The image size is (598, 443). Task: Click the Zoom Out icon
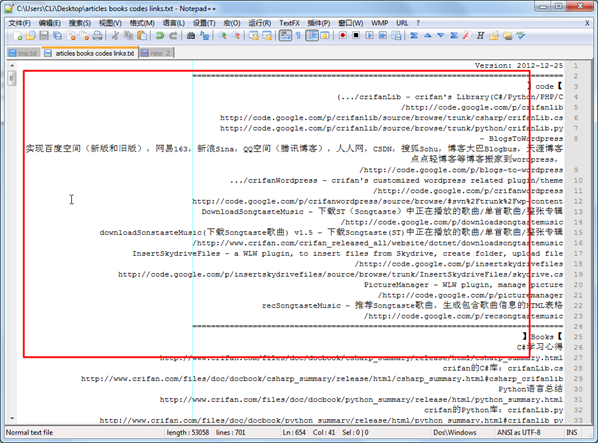pyautogui.click(x=236, y=36)
